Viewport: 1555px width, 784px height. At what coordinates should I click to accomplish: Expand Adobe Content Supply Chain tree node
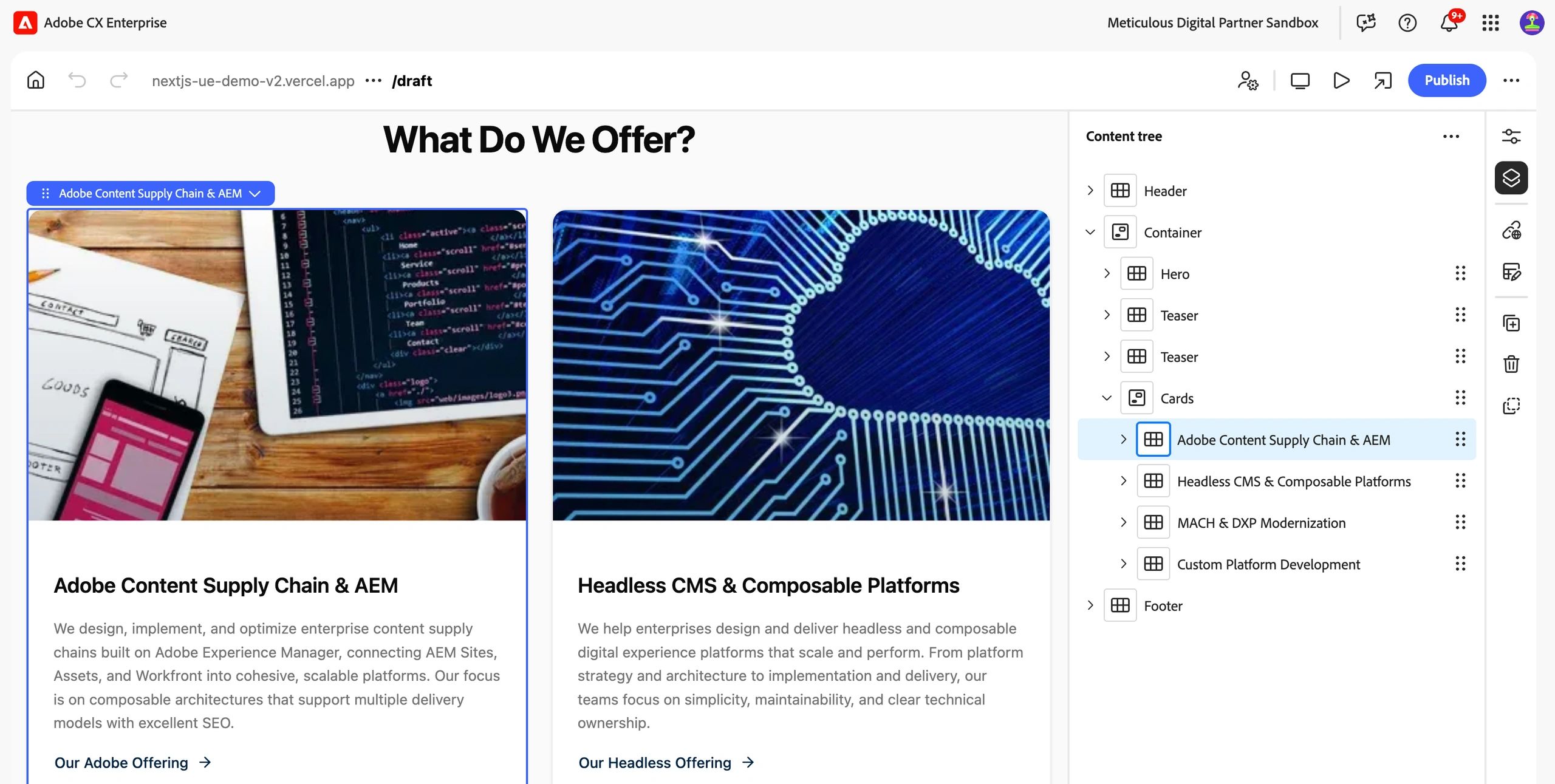(1123, 439)
